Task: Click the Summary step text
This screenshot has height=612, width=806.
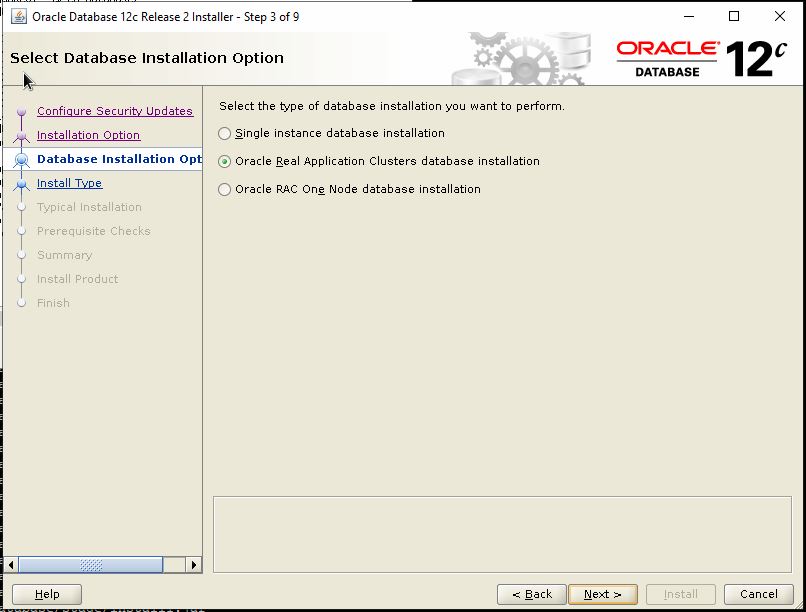Action: point(64,255)
